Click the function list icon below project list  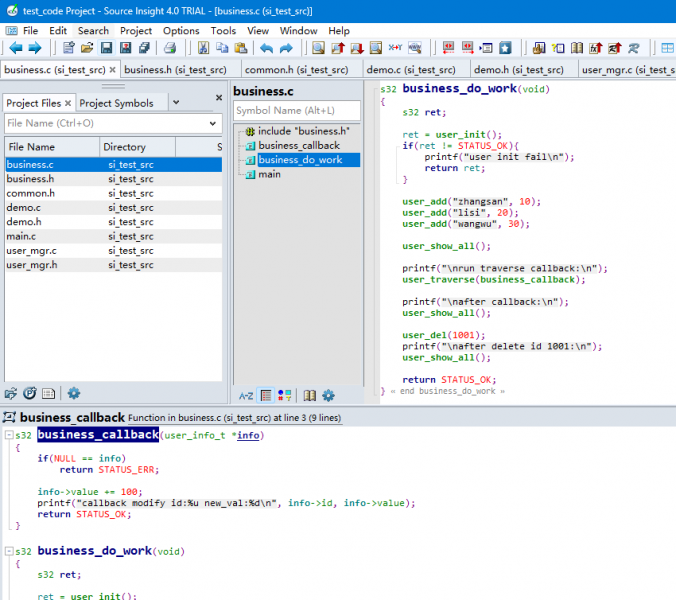pyautogui.click(x=48, y=393)
